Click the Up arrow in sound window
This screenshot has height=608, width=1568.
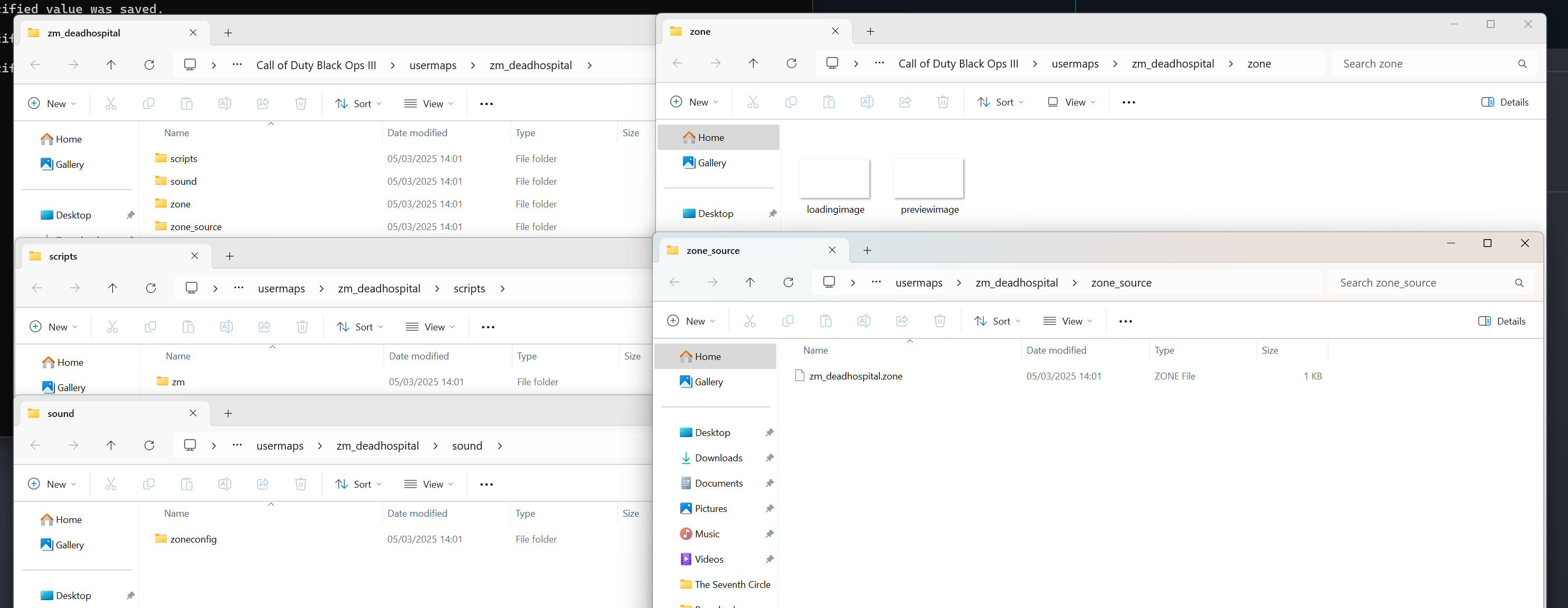(111, 445)
